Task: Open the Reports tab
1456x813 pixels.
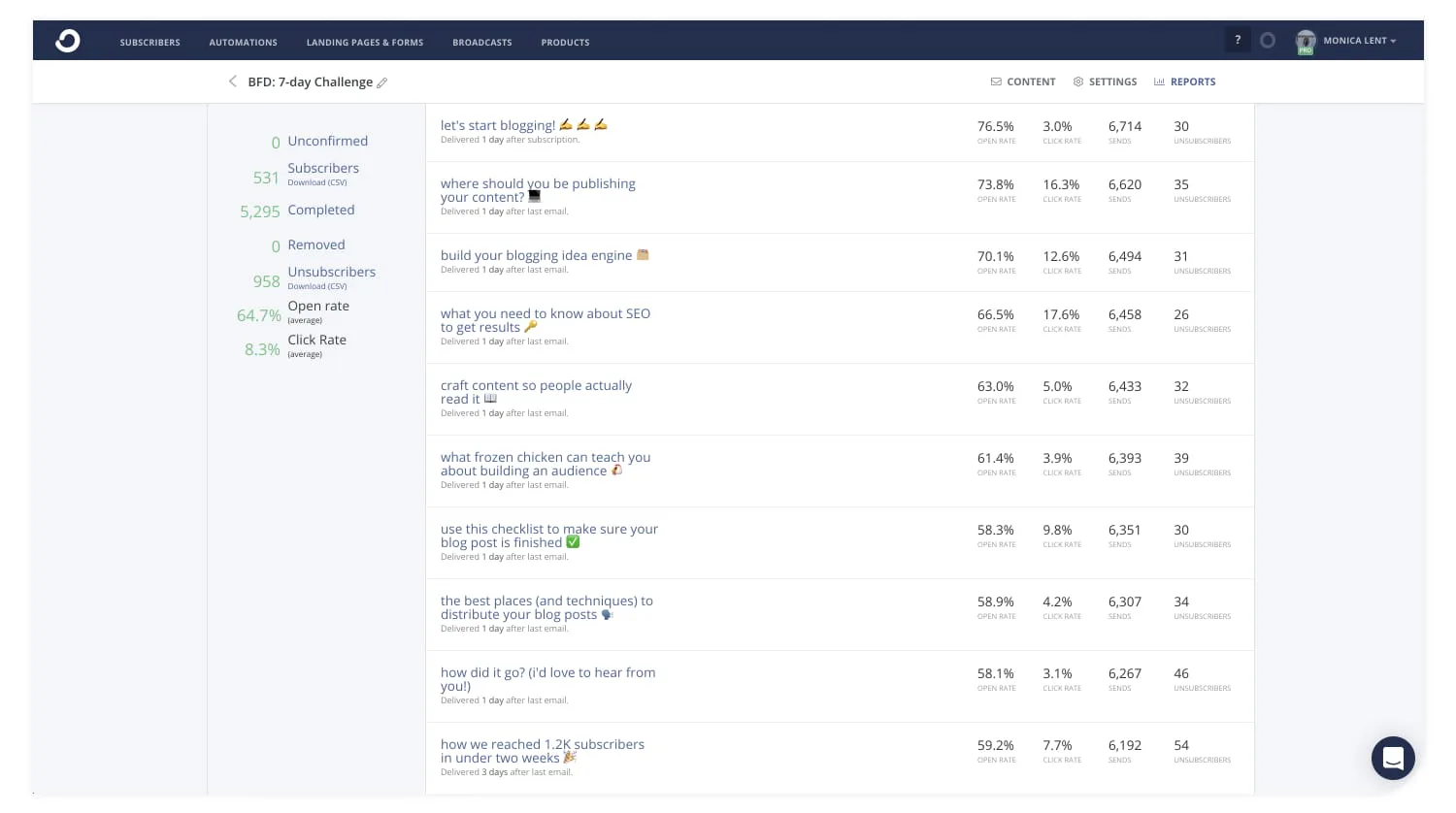Action: [1184, 82]
